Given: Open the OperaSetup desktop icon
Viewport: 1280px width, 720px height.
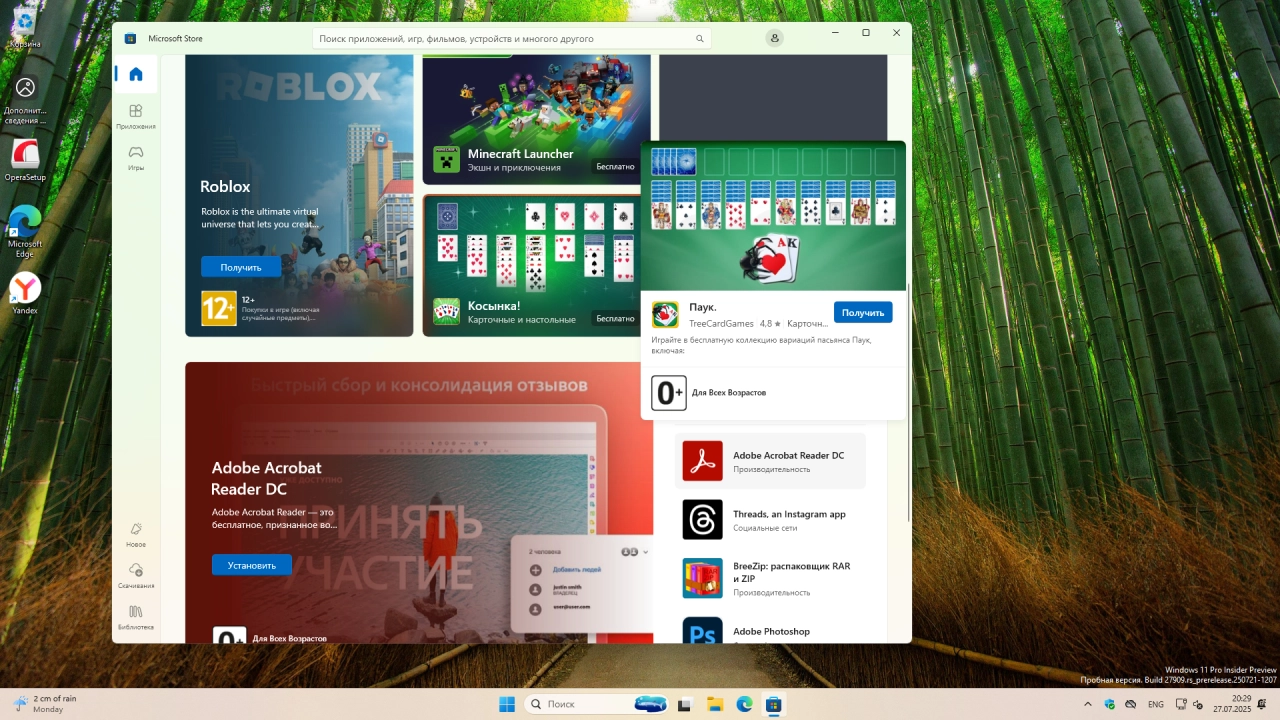Looking at the screenshot, I should coord(25,160).
